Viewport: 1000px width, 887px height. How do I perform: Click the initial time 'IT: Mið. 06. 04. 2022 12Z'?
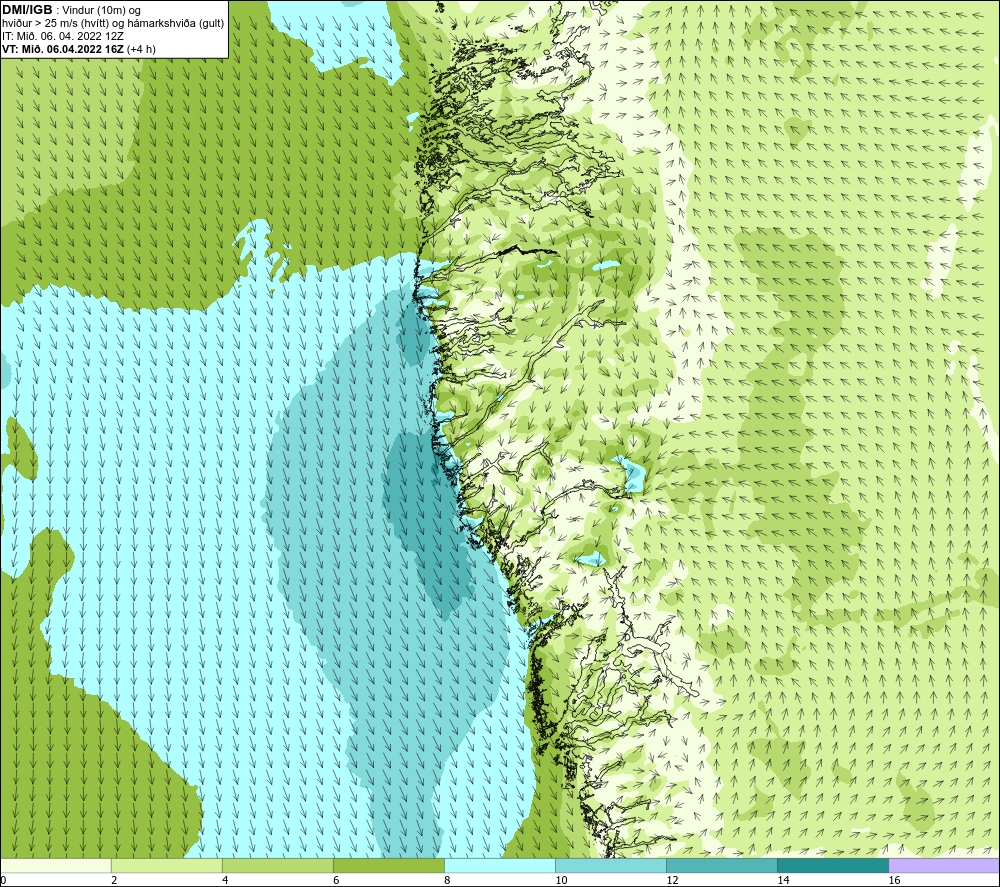[x=62, y=36]
